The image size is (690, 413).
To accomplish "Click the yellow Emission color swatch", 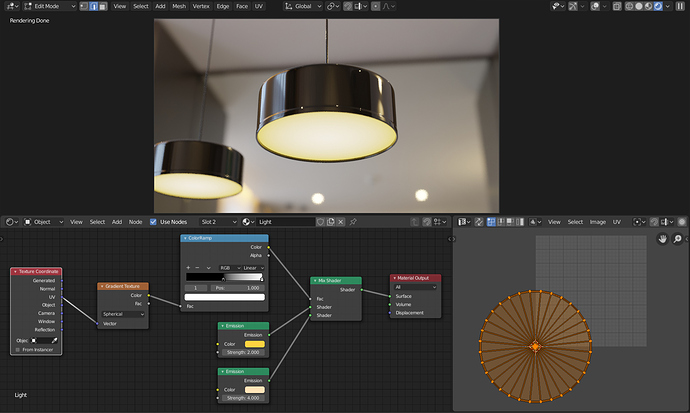I will click(255, 344).
